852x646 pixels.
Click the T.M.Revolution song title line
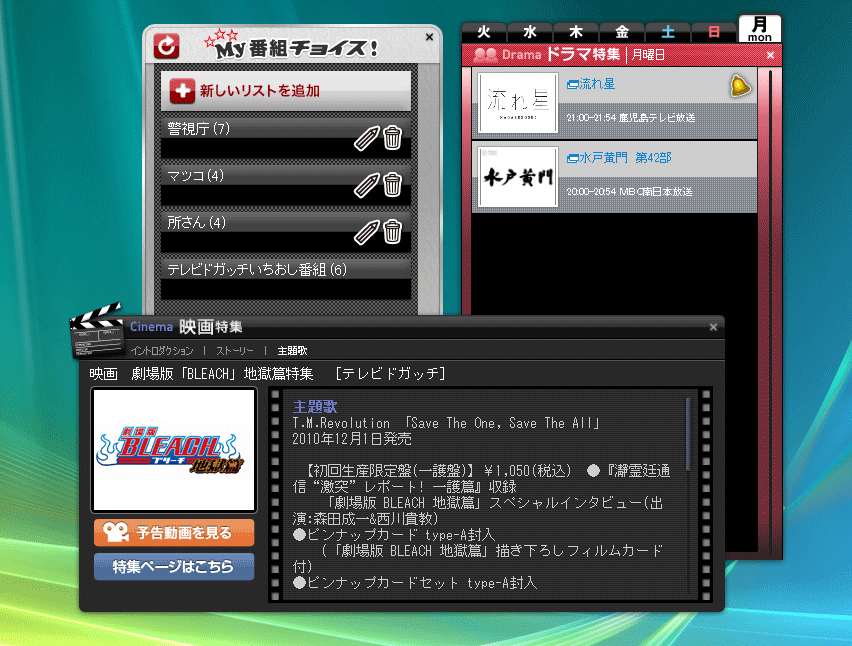446,423
